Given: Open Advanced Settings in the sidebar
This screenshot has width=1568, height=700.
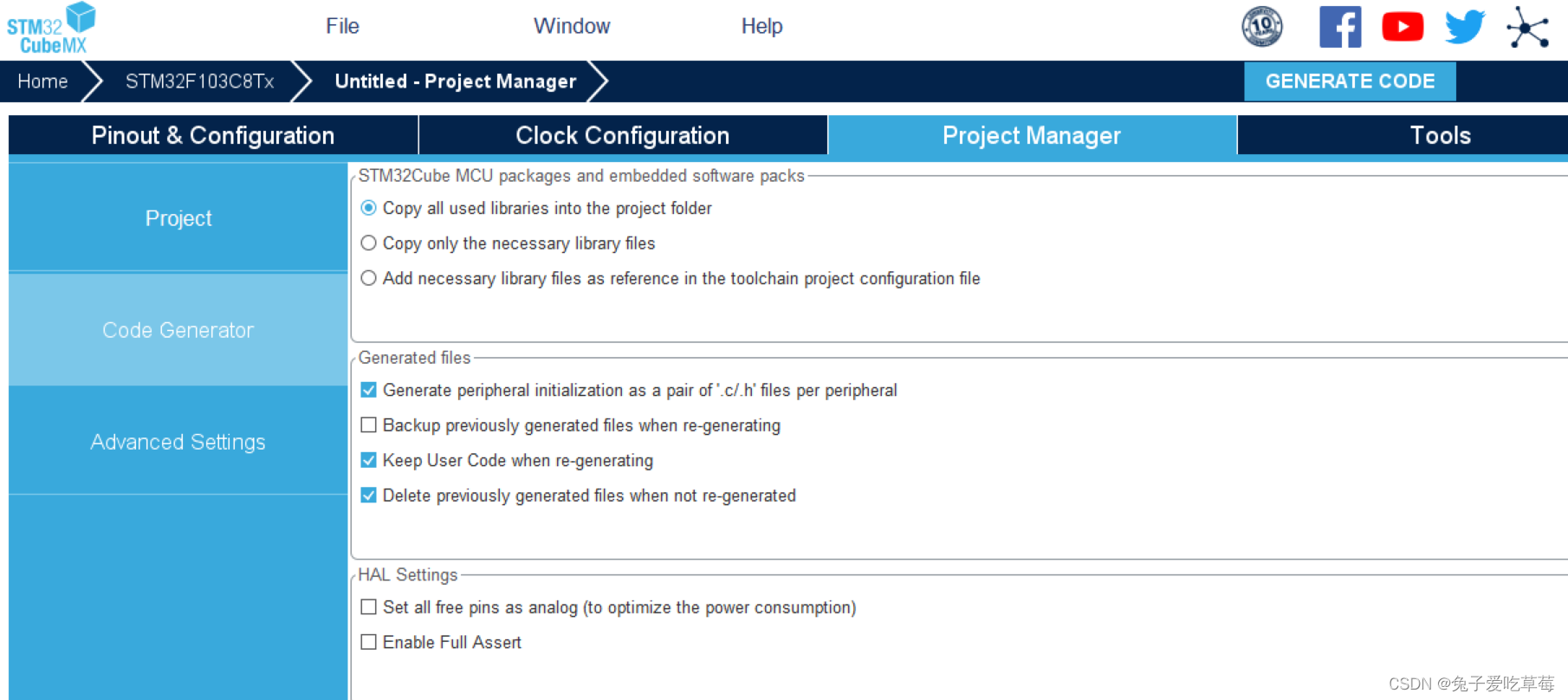Looking at the screenshot, I should click(x=178, y=442).
